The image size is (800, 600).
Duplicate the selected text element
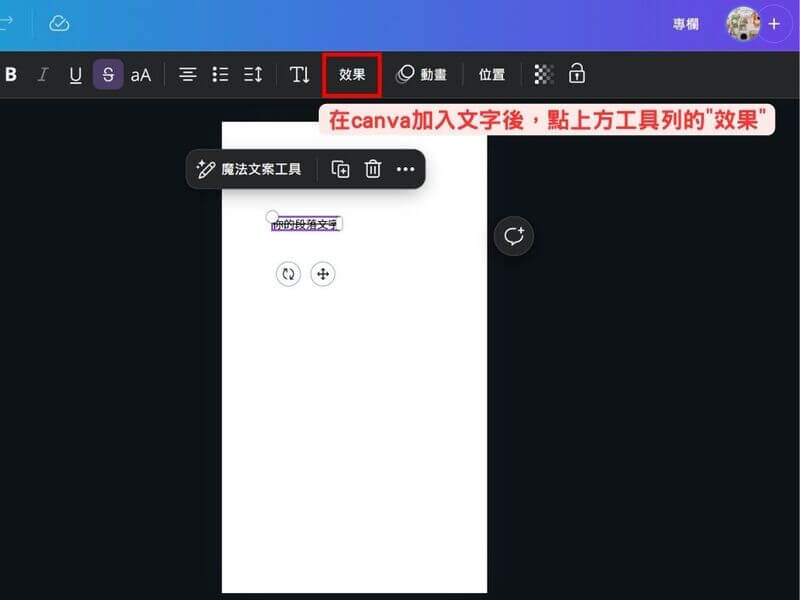[340, 169]
